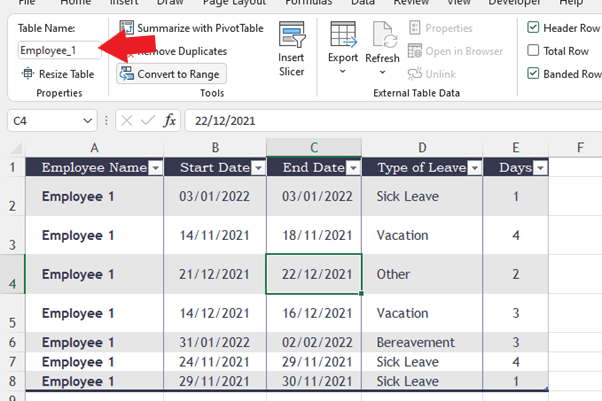The width and height of the screenshot is (602, 401).
Task: Click cell with start date 03/01/2022
Action: pyautogui.click(x=215, y=196)
